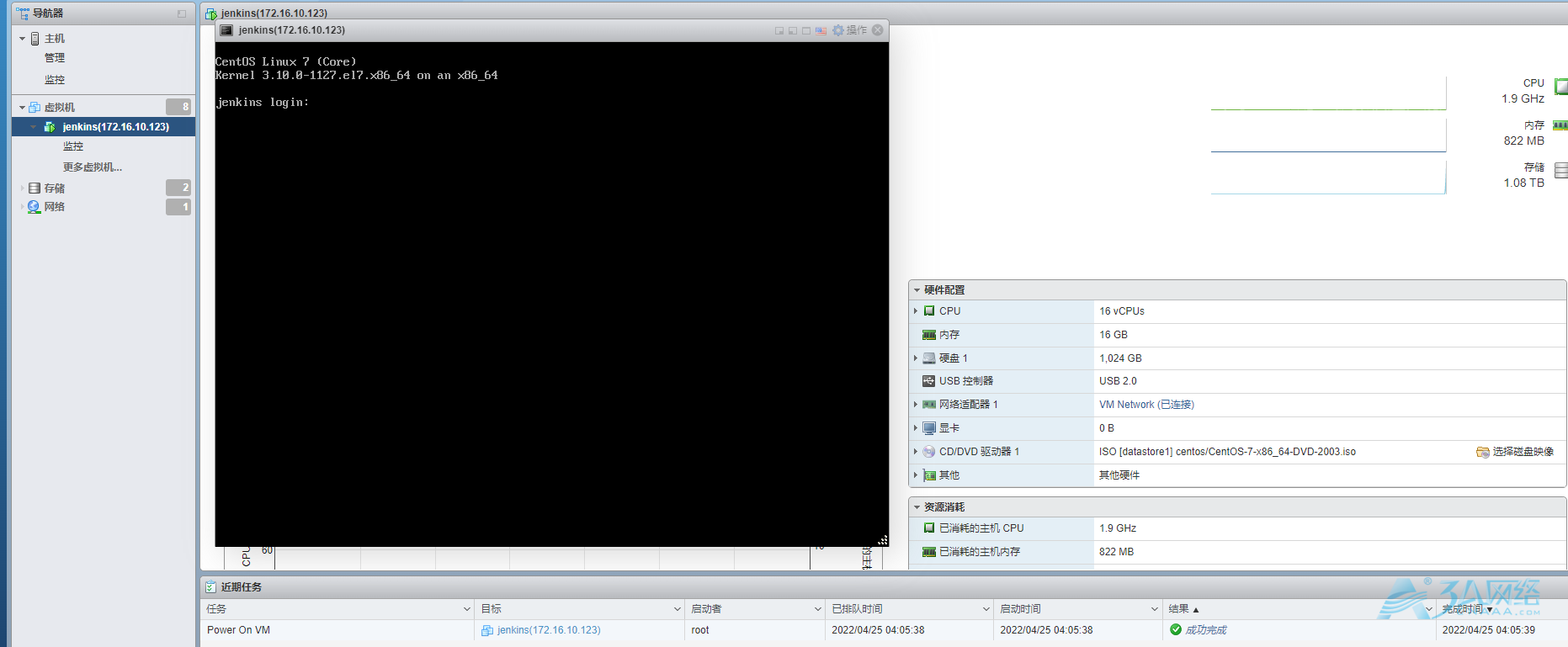
Task: Collapse the 硬件配置 hardware section
Action: pyautogui.click(x=917, y=290)
